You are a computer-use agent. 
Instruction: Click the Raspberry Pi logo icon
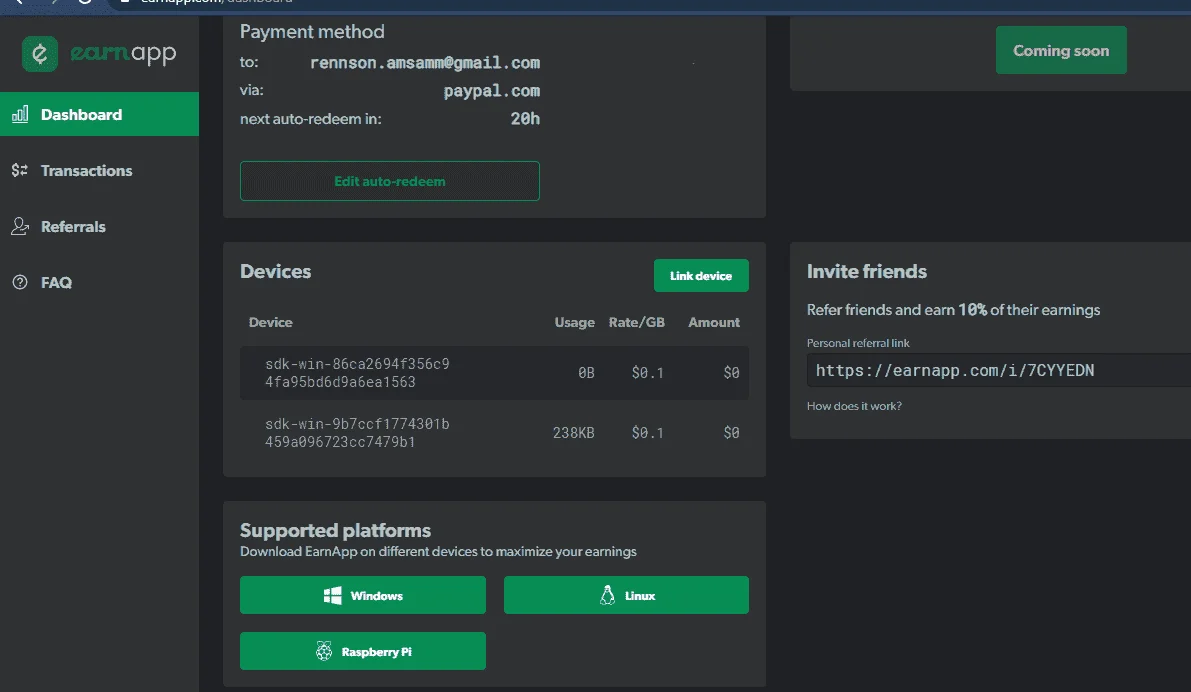tap(324, 651)
